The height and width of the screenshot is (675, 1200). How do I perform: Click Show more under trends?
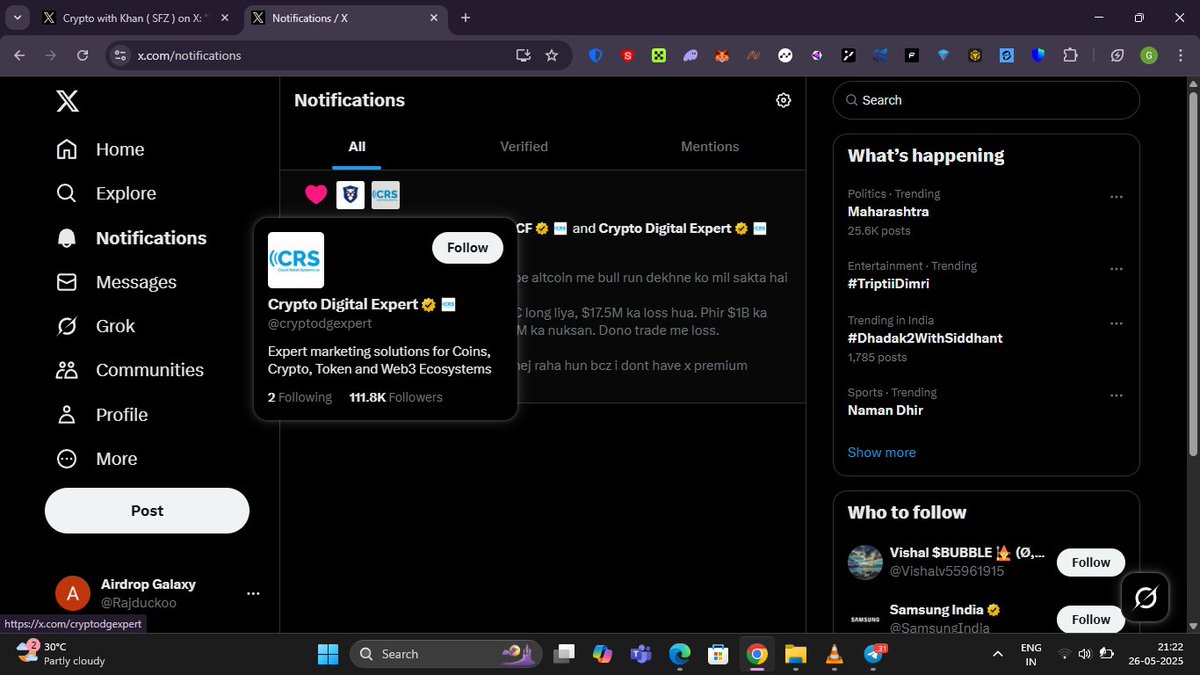pos(881,452)
